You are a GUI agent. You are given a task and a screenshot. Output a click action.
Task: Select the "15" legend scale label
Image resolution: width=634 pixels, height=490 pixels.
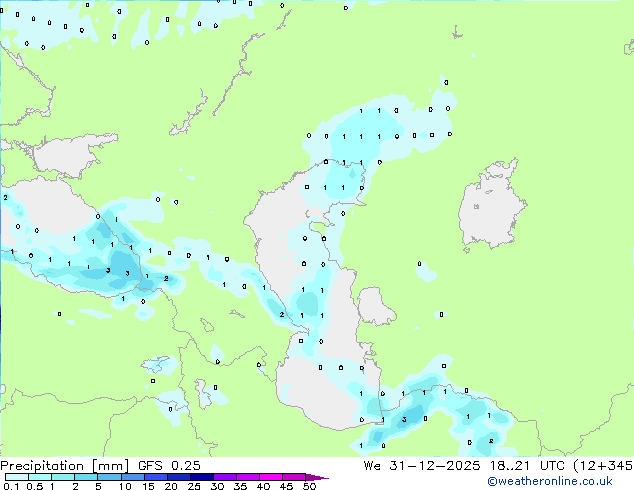click(x=148, y=486)
